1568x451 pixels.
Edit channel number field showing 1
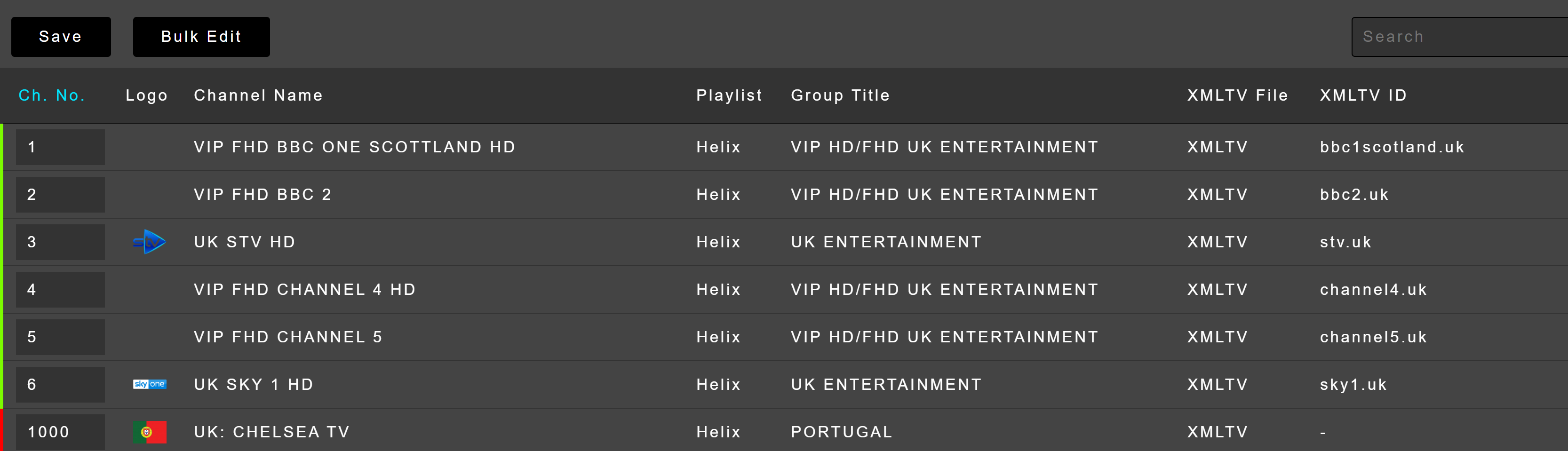click(x=60, y=147)
